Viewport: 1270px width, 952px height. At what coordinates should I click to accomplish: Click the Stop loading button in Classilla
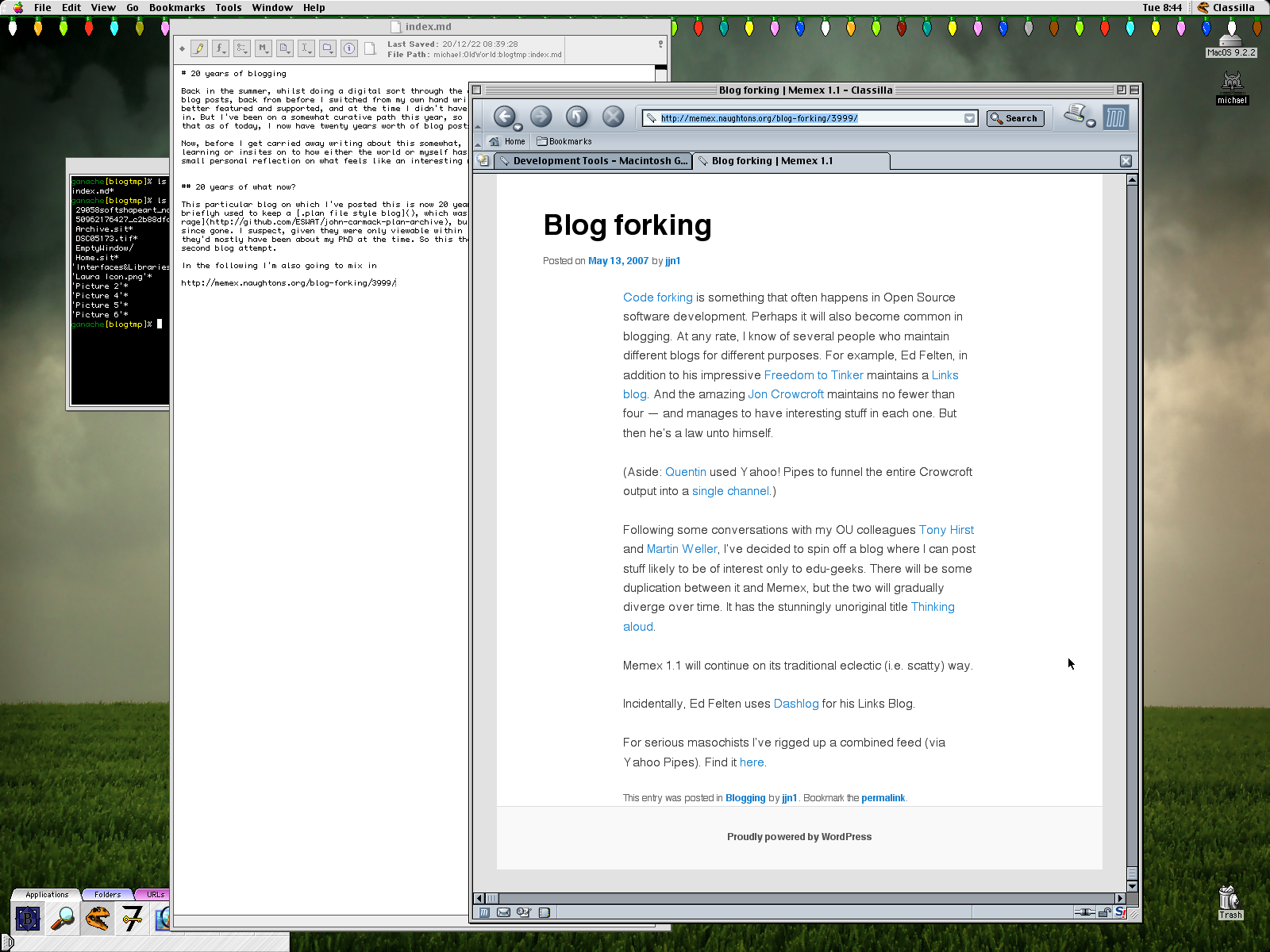(613, 117)
